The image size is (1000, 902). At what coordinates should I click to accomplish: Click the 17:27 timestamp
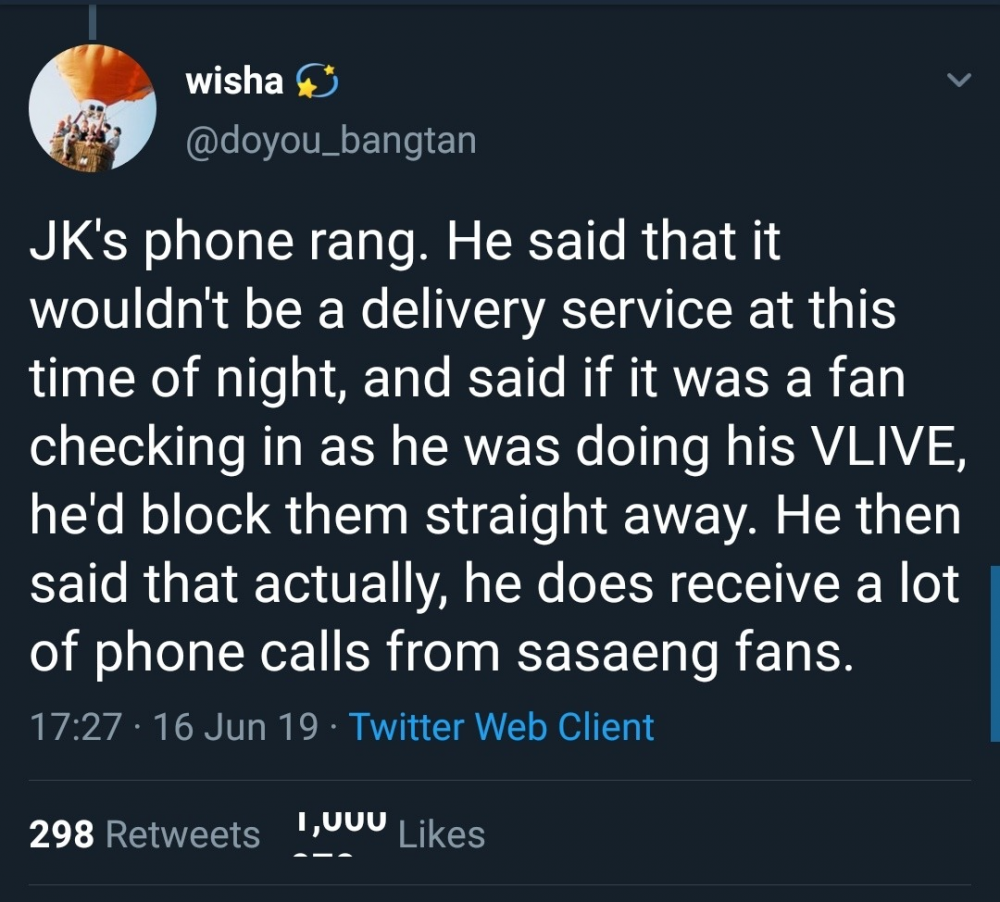[76, 727]
